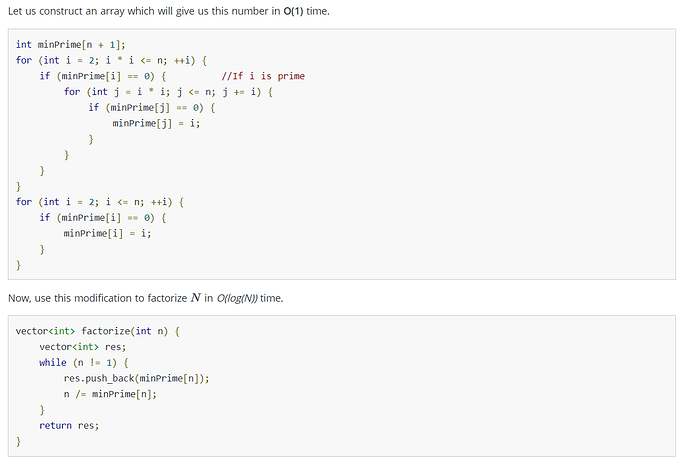Click the 'for (int j = i * i' loop line
Viewport: 690px width, 459px height.
tap(168, 92)
